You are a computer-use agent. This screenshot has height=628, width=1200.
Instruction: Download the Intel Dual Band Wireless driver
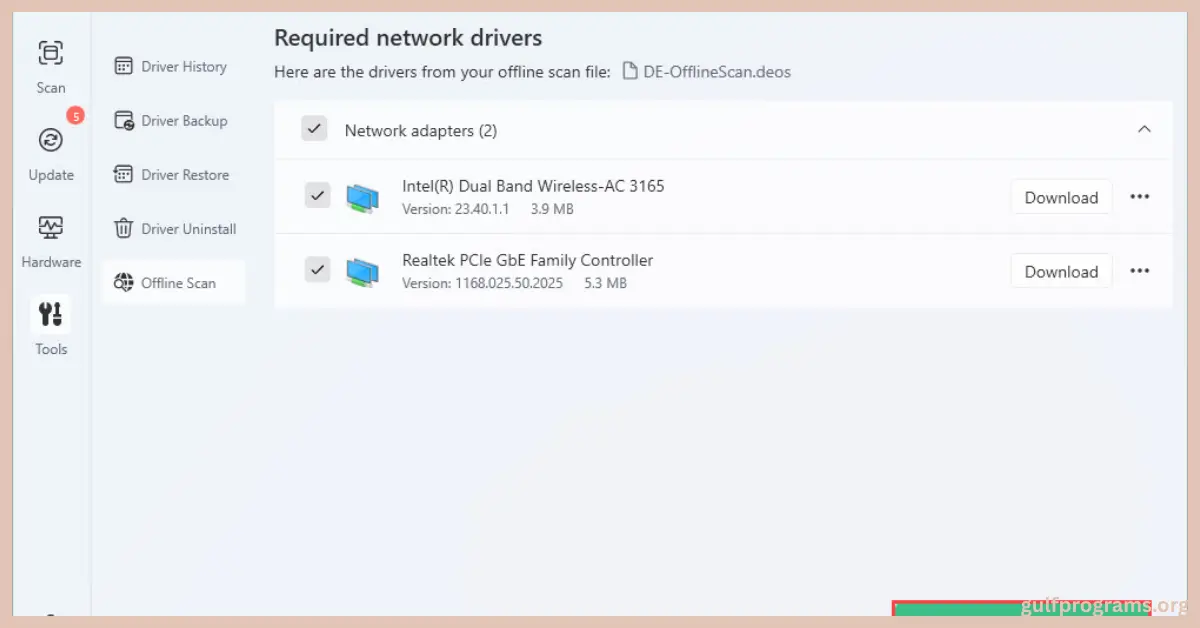1061,197
